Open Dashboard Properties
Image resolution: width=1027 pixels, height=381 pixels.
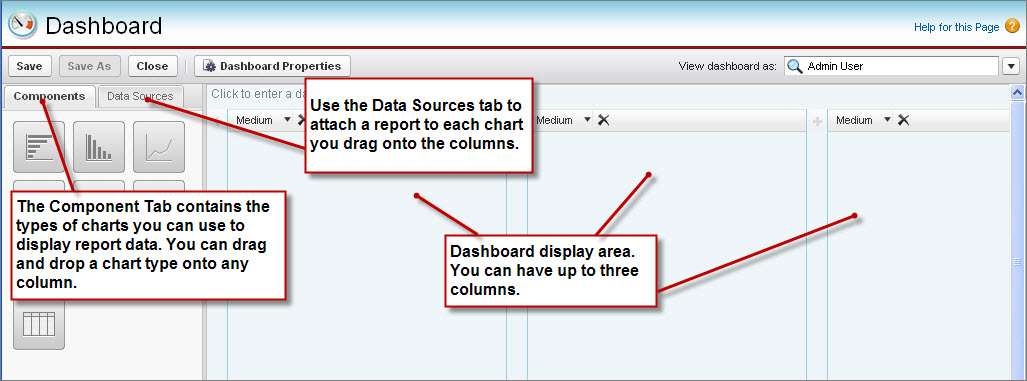coord(272,66)
